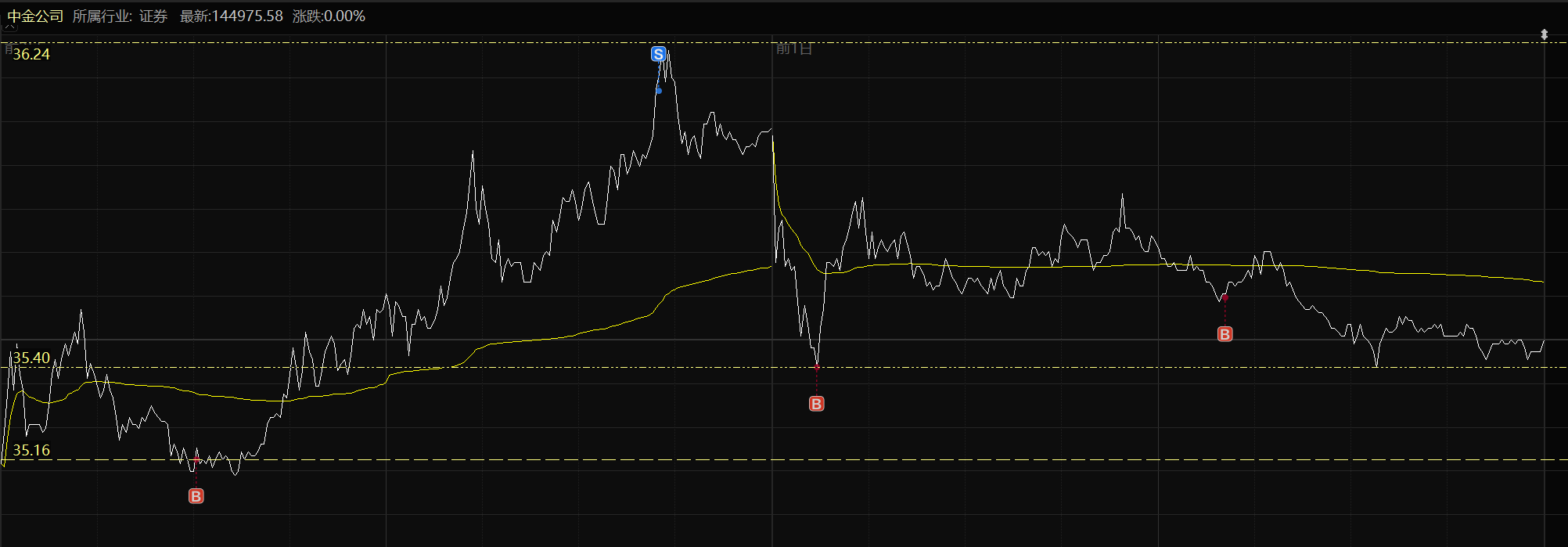Collapse panel with the small up chevron
Screen dimensions: 1568x547
(10, 28)
